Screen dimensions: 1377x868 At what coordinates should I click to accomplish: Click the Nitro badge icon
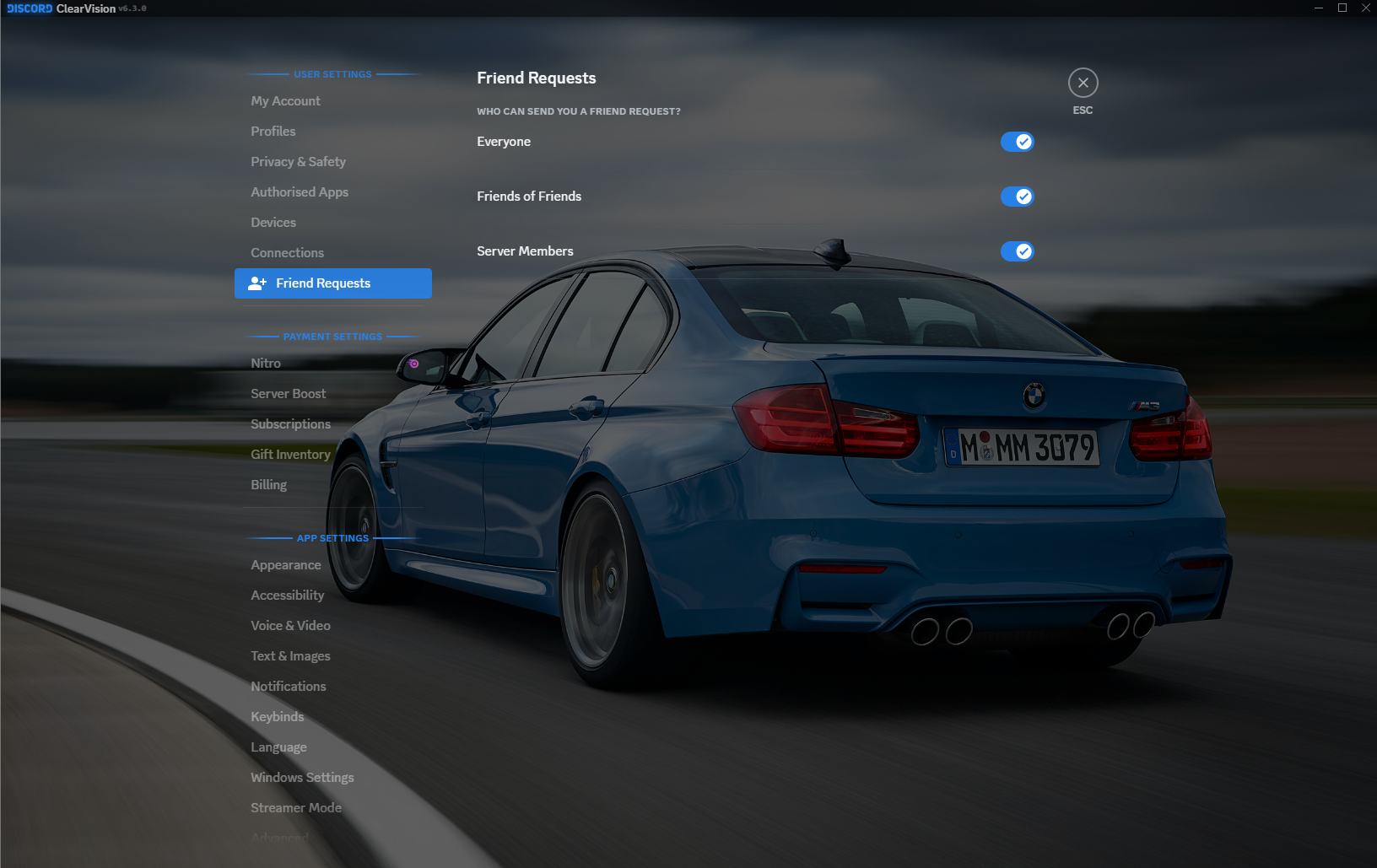(413, 364)
